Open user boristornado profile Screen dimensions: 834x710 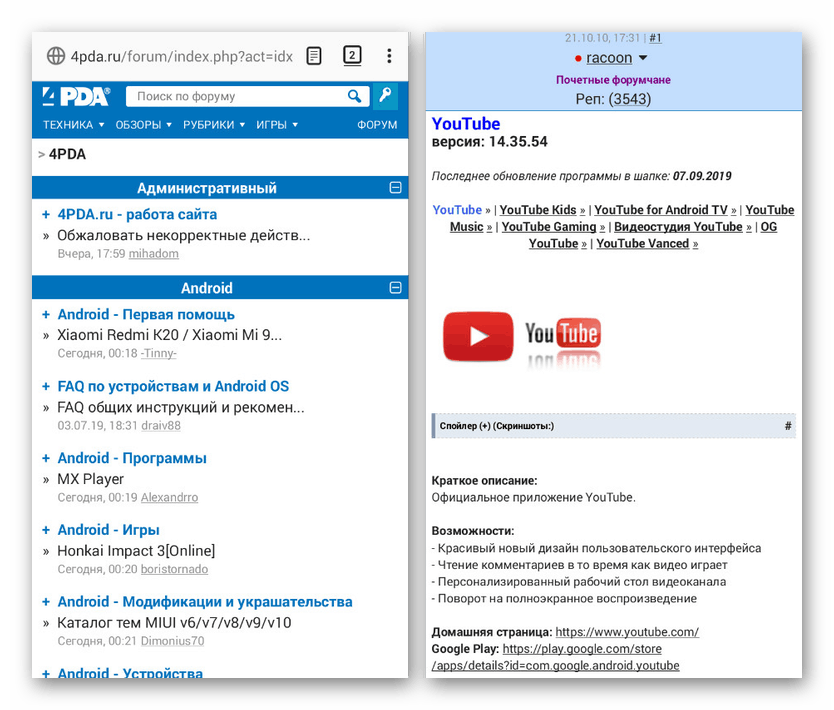[174, 569]
